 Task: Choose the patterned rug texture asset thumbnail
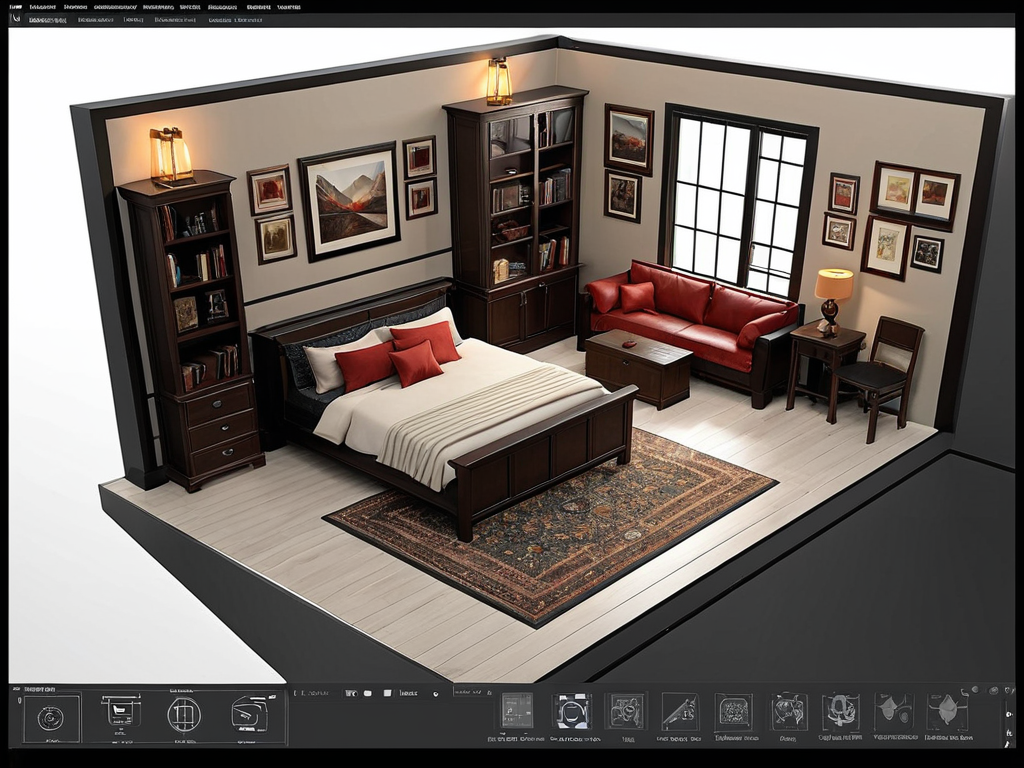[733, 711]
